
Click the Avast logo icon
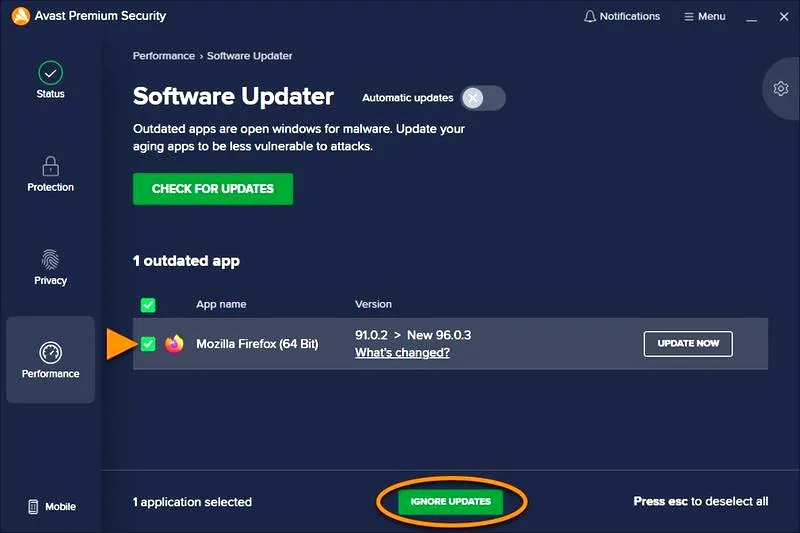click(x=20, y=16)
